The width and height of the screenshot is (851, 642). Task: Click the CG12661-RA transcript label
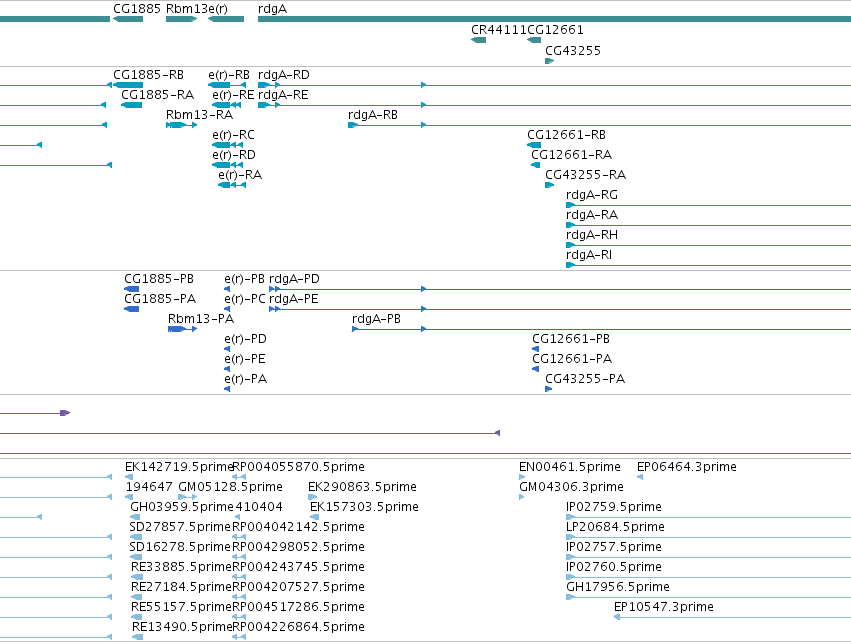click(x=571, y=155)
